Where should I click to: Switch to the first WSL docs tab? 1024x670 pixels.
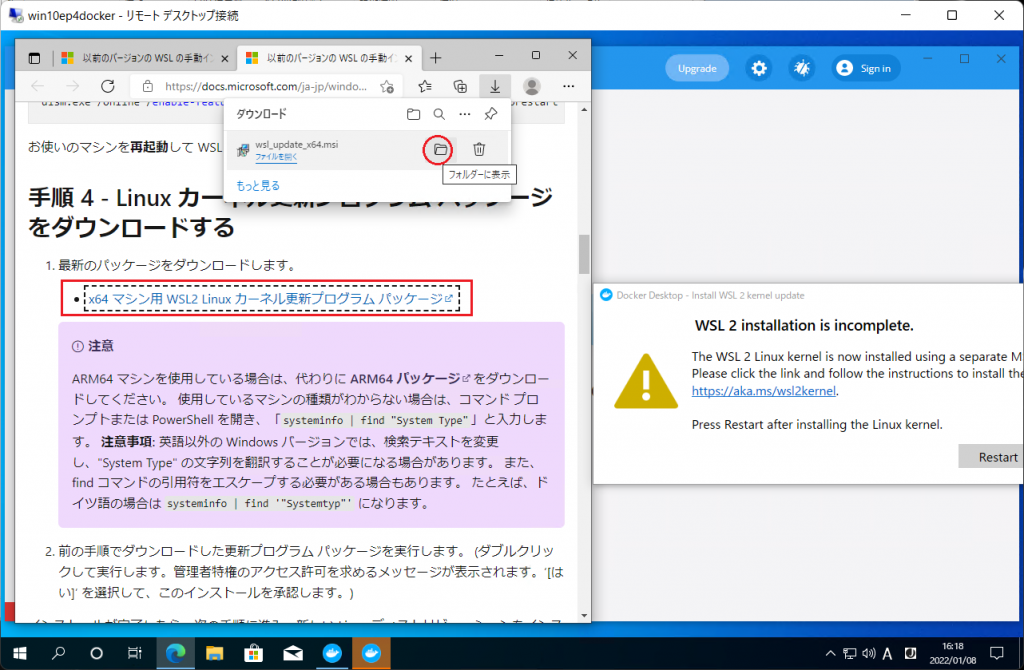pyautogui.click(x=145, y=58)
